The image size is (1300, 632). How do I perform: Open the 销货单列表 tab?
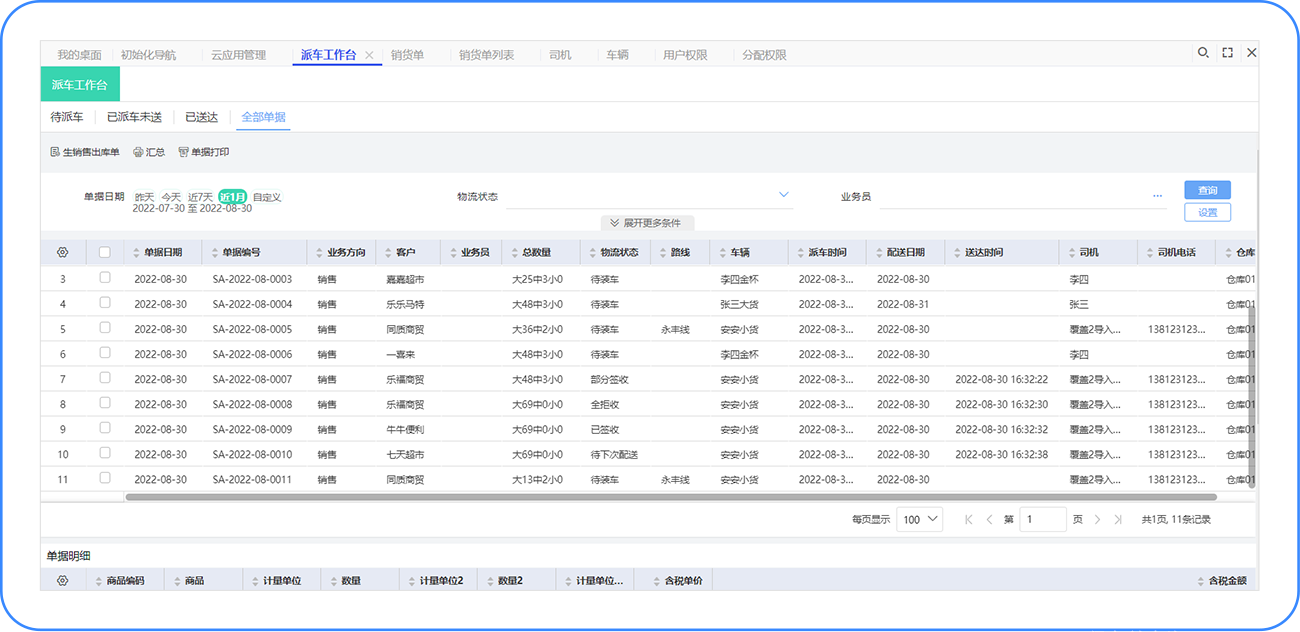click(x=486, y=55)
